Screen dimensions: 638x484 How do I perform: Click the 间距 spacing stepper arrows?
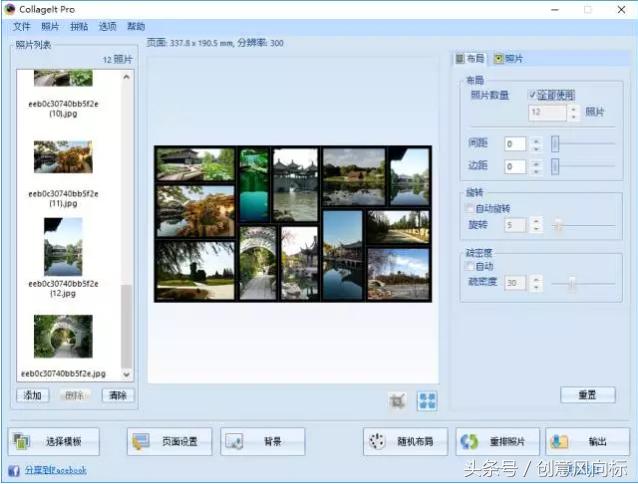(536, 143)
